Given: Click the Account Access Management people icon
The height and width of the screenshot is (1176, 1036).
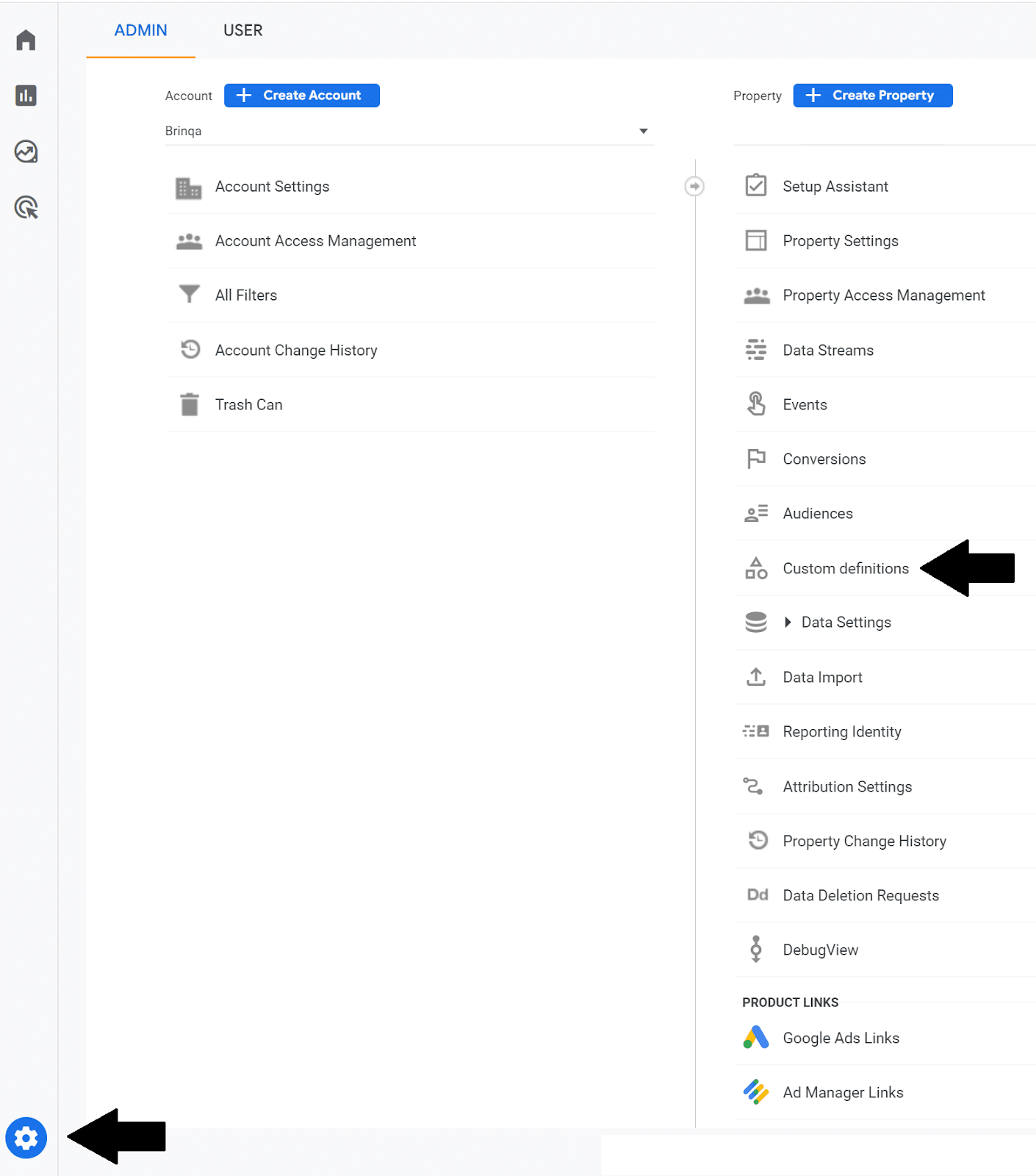Looking at the screenshot, I should [189, 241].
